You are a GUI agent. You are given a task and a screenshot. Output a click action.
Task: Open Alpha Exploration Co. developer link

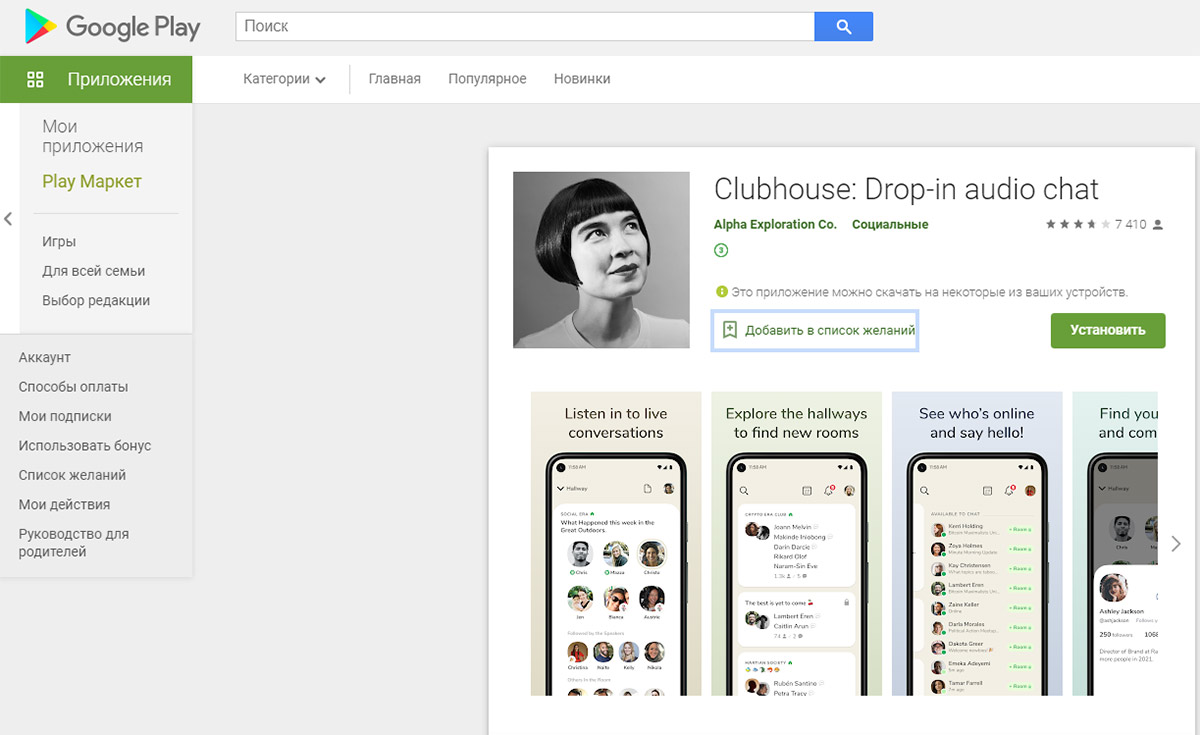[775, 224]
